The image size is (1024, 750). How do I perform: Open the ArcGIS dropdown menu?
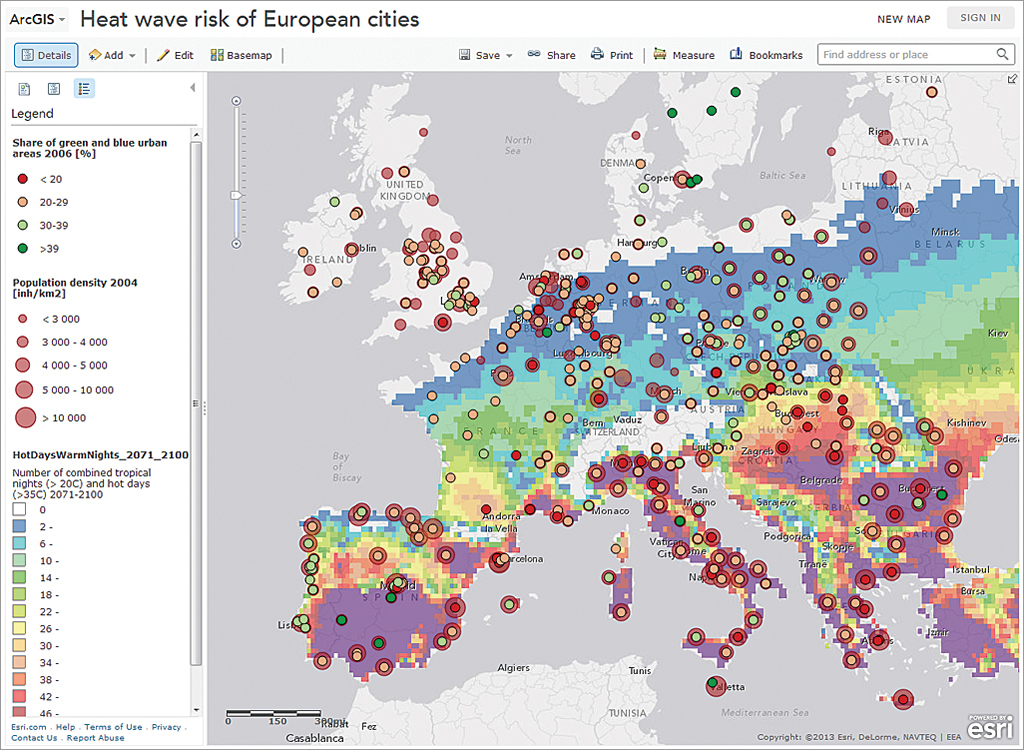37,19
